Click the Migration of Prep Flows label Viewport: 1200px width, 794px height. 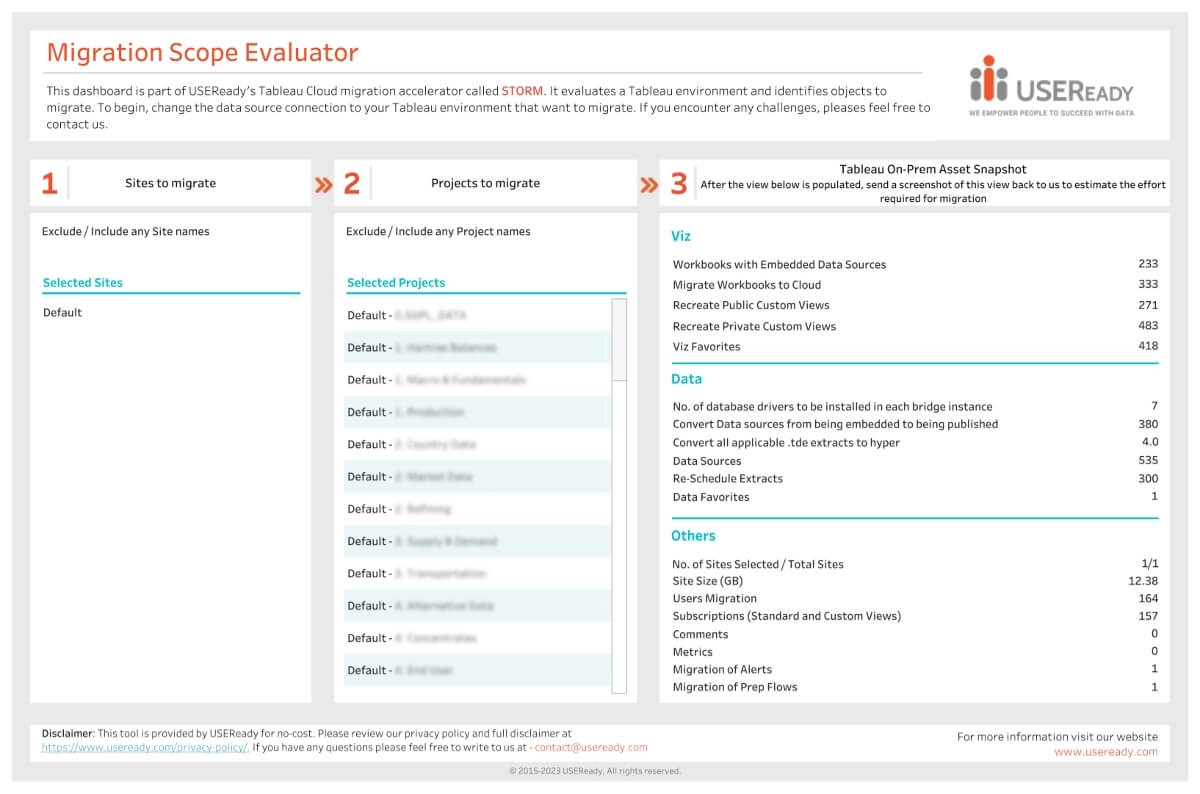(735, 687)
